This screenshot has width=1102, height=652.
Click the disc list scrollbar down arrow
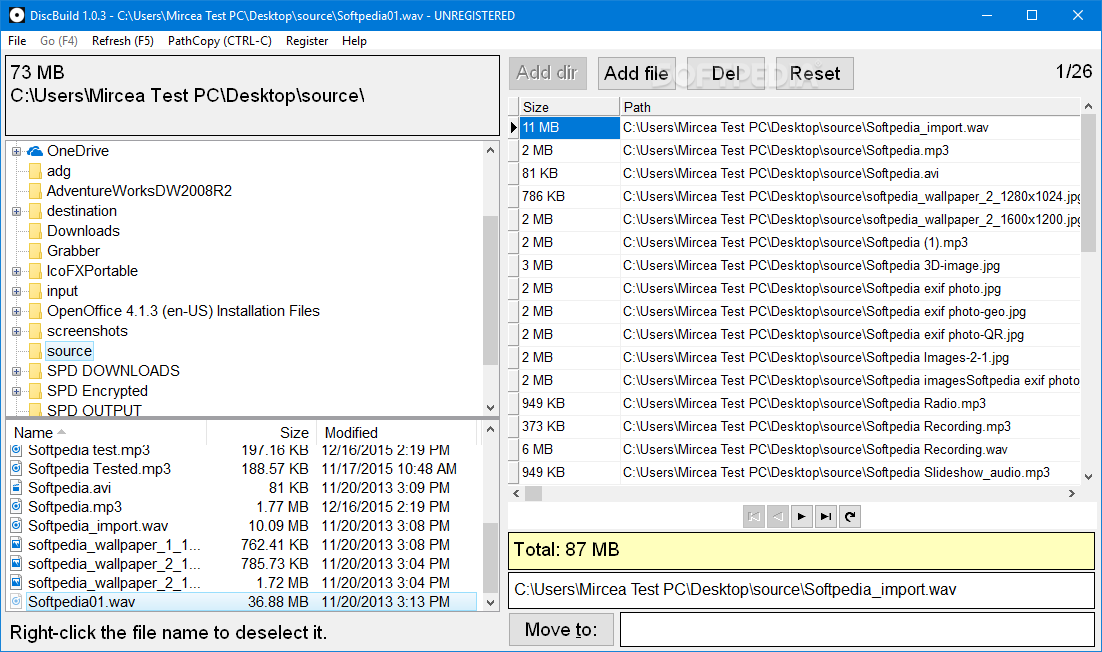click(1088, 477)
